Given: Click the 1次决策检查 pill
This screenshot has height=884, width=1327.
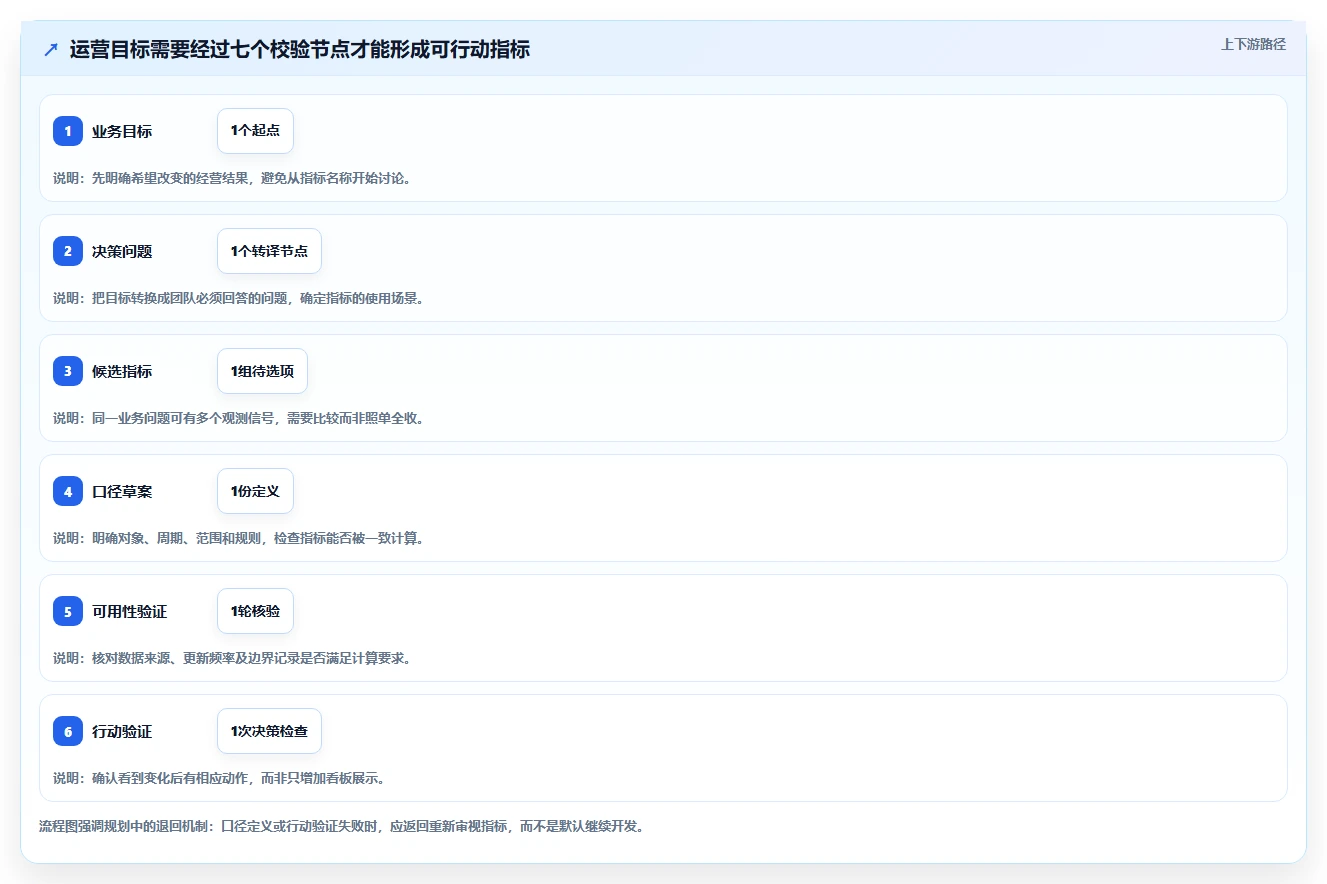Looking at the screenshot, I should tap(269, 731).
